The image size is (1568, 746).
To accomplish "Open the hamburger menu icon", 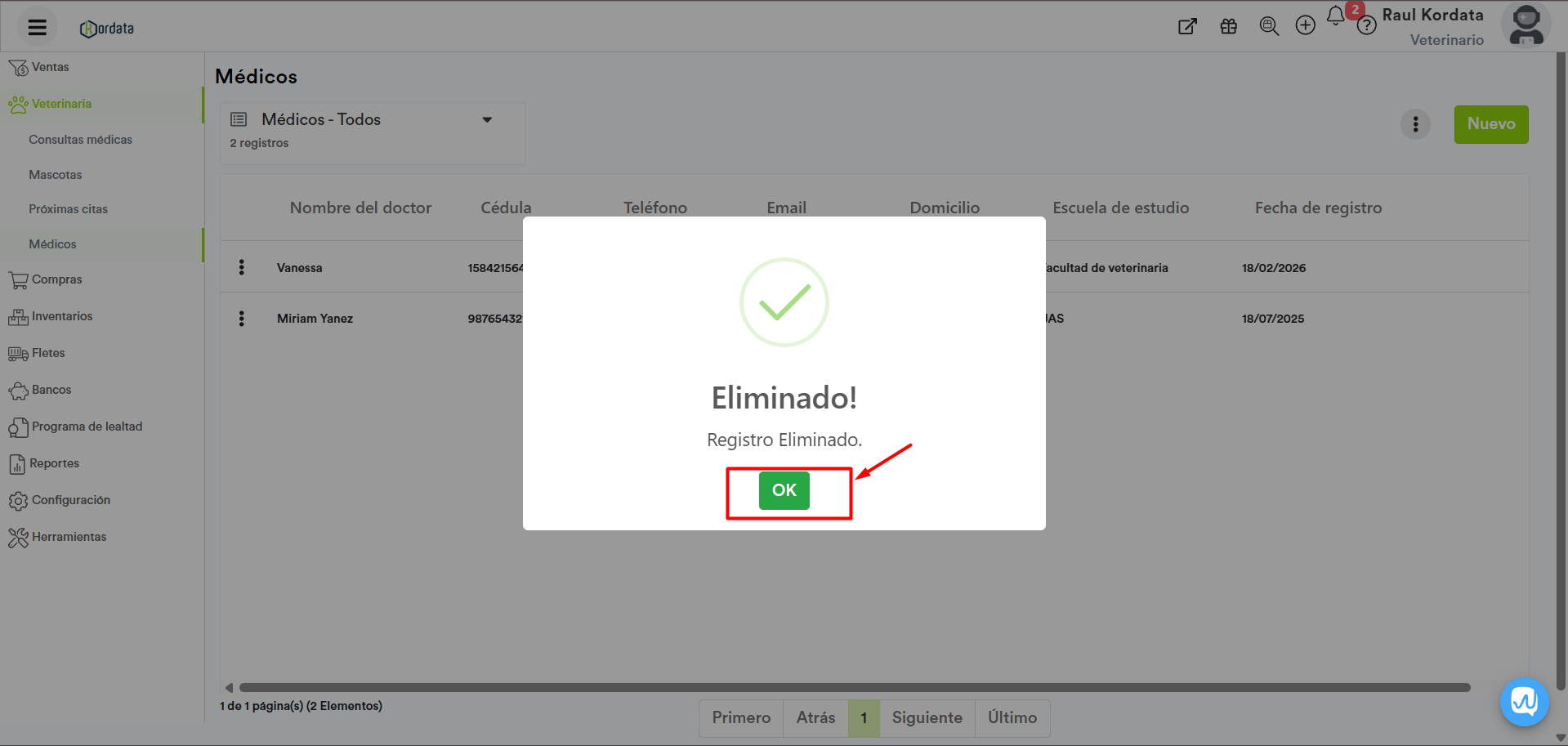I will (38, 28).
